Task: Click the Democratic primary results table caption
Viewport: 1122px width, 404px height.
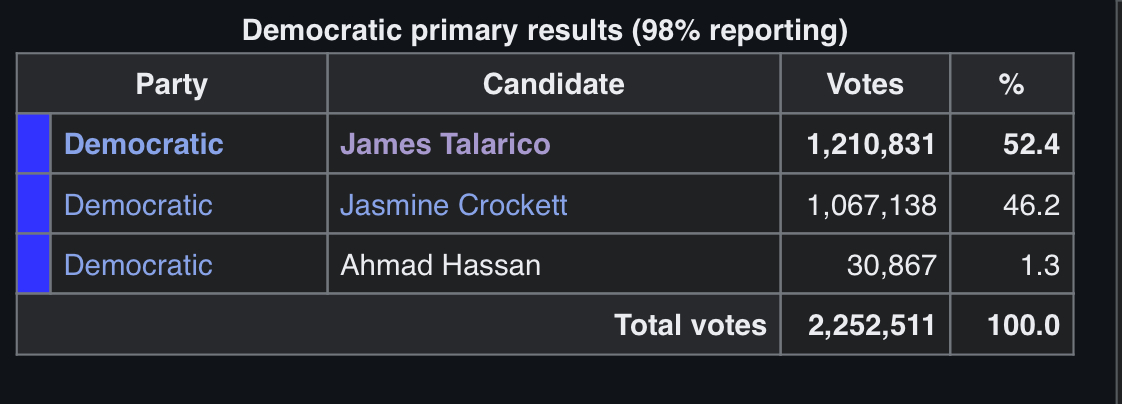Action: [x=545, y=31]
